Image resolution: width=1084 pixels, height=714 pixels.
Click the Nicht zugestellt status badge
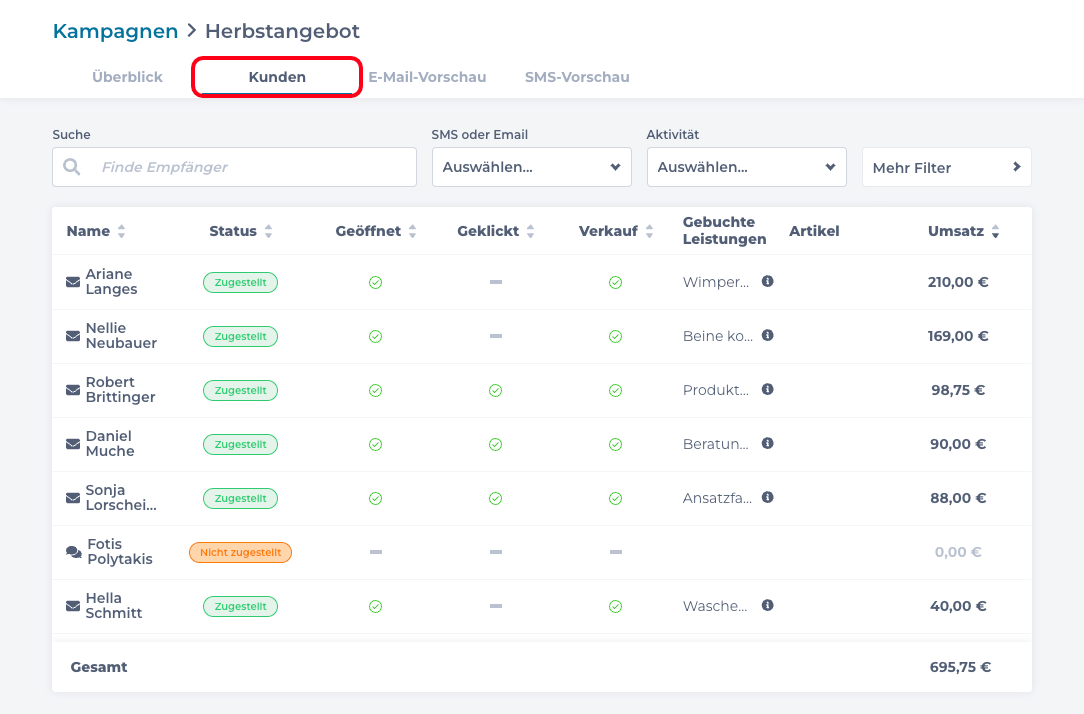tap(240, 552)
